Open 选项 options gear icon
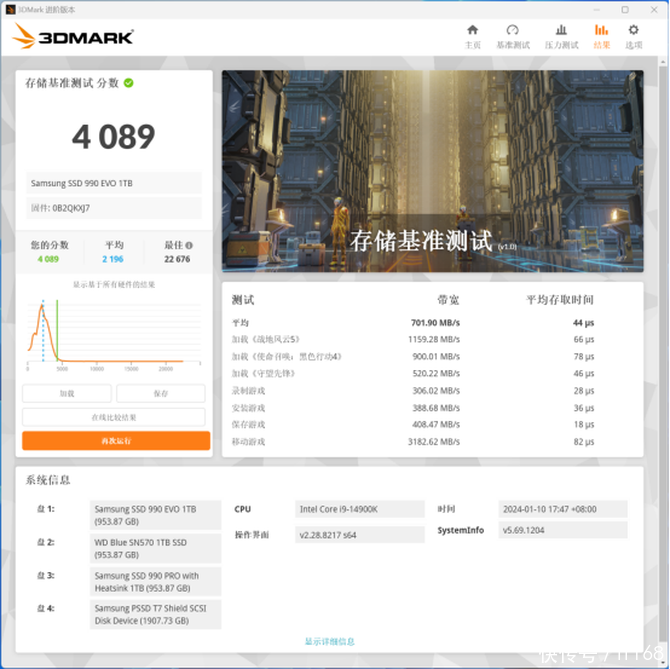This screenshot has width=670, height=669. 633,36
